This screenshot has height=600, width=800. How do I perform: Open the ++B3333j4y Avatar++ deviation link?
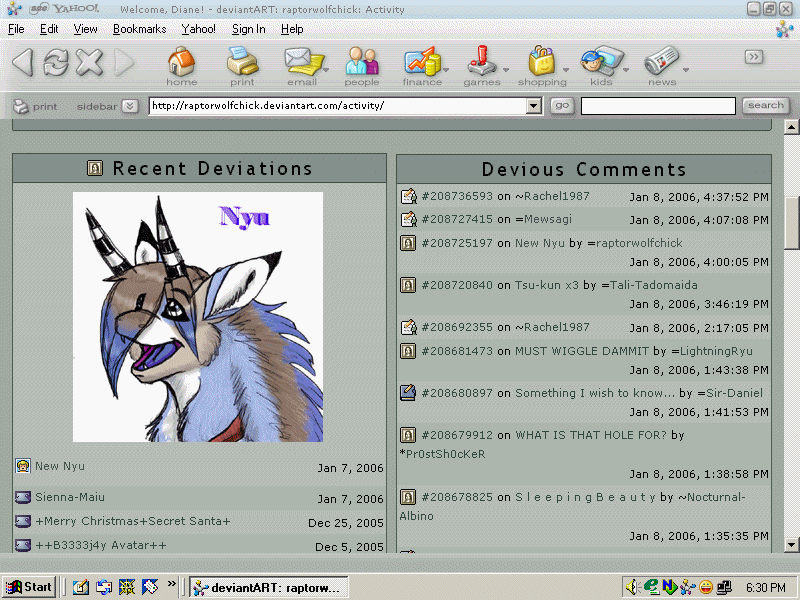tap(101, 545)
